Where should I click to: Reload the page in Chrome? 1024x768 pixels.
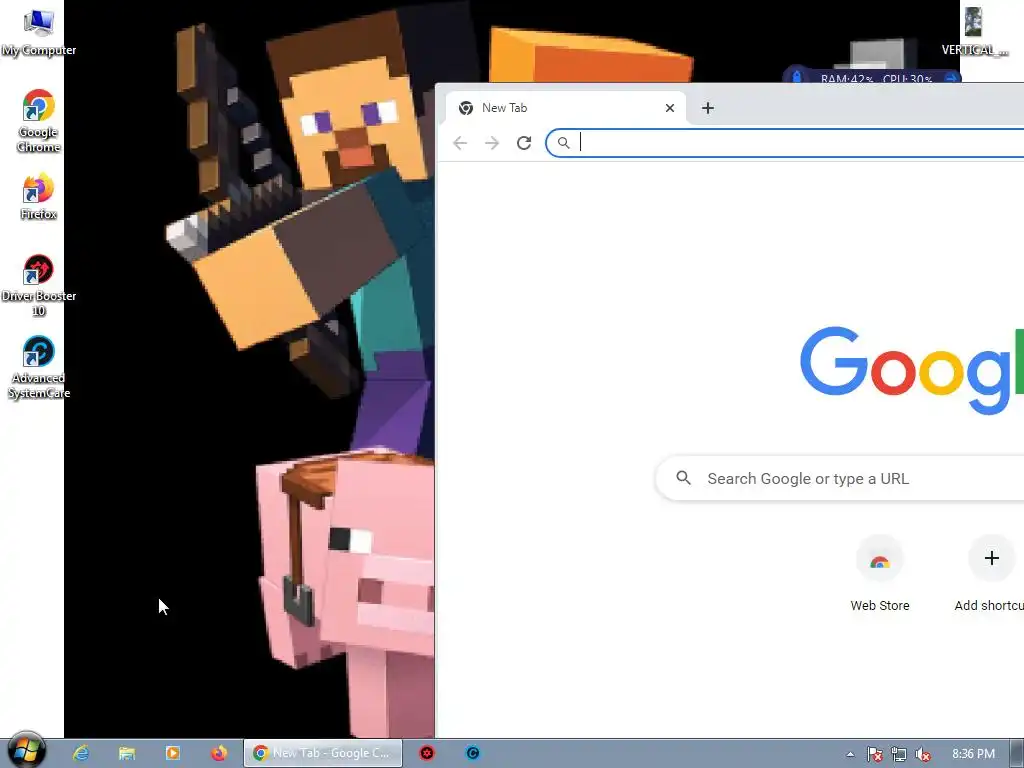click(x=524, y=143)
